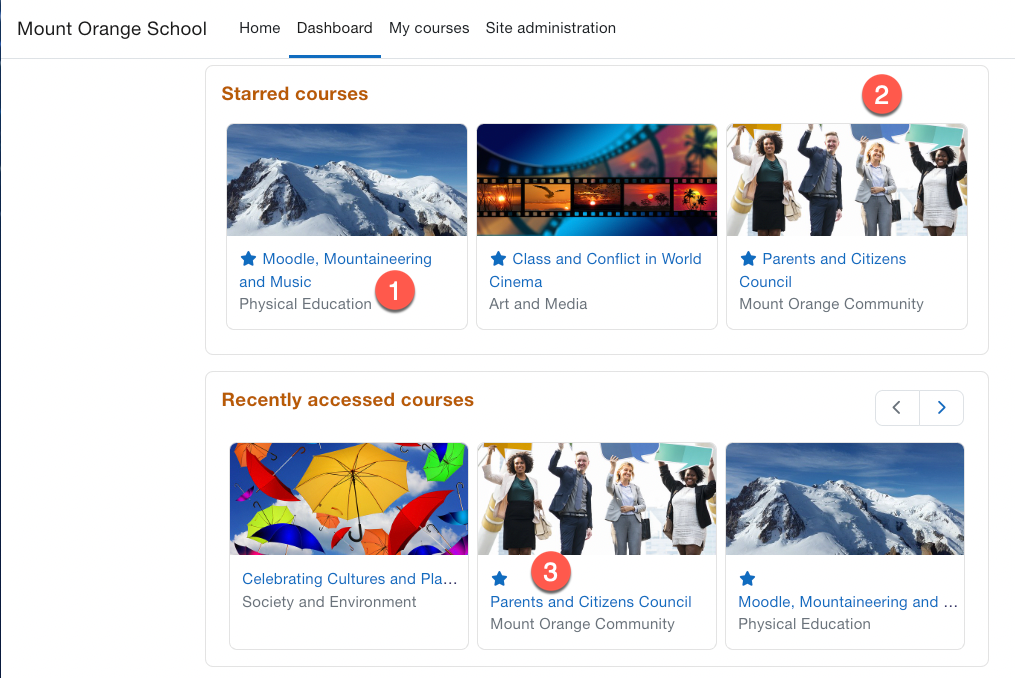
Task: Click star icon above Moodle, Mountaineering in Recently accessed
Action: 748,579
